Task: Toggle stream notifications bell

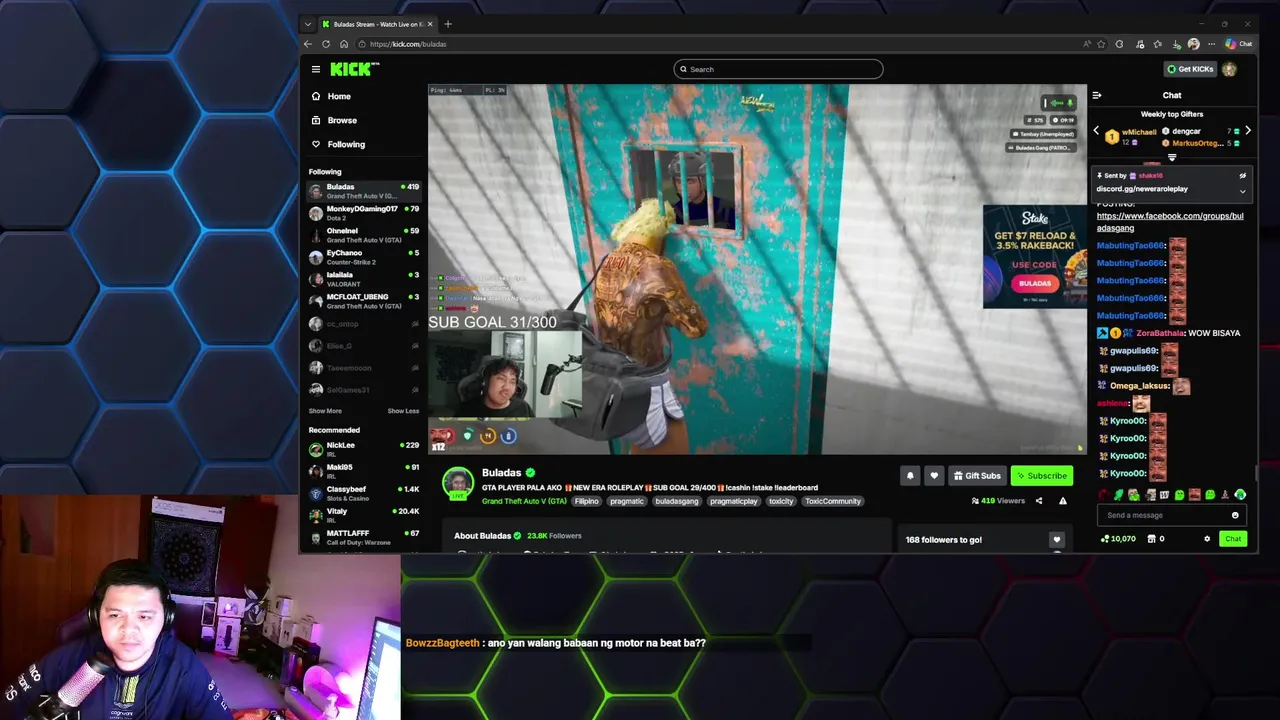Action: coord(910,476)
